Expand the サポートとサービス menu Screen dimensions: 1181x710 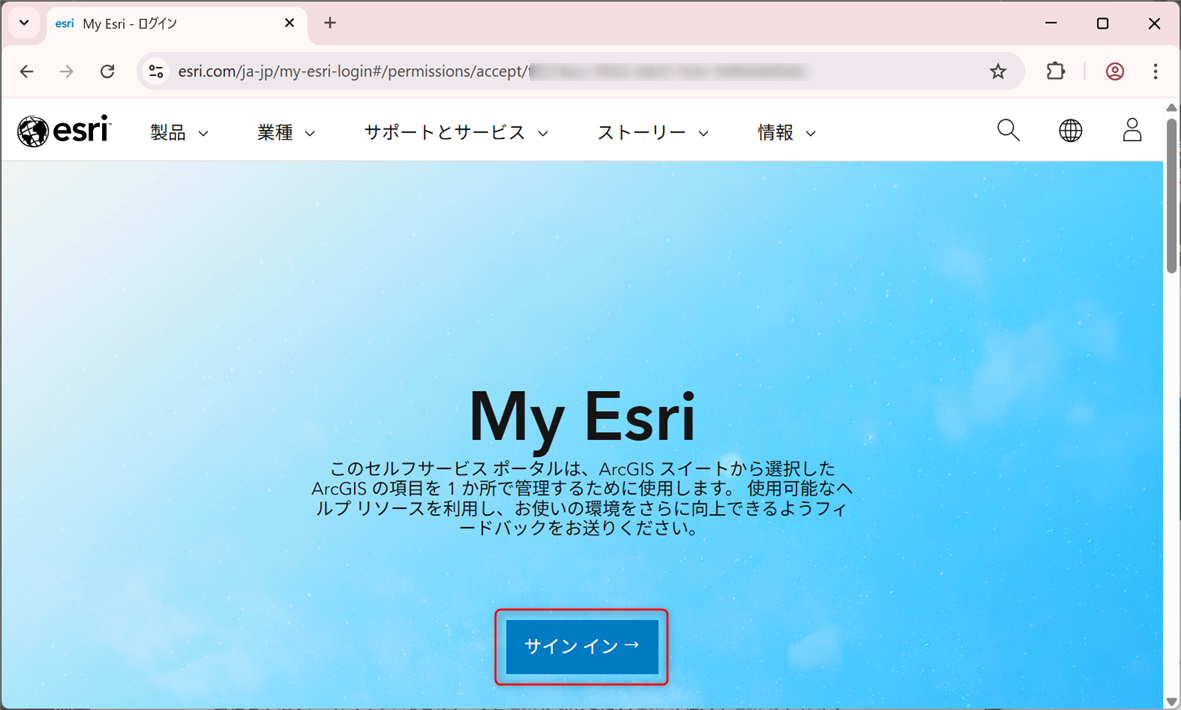pyautogui.click(x=456, y=133)
